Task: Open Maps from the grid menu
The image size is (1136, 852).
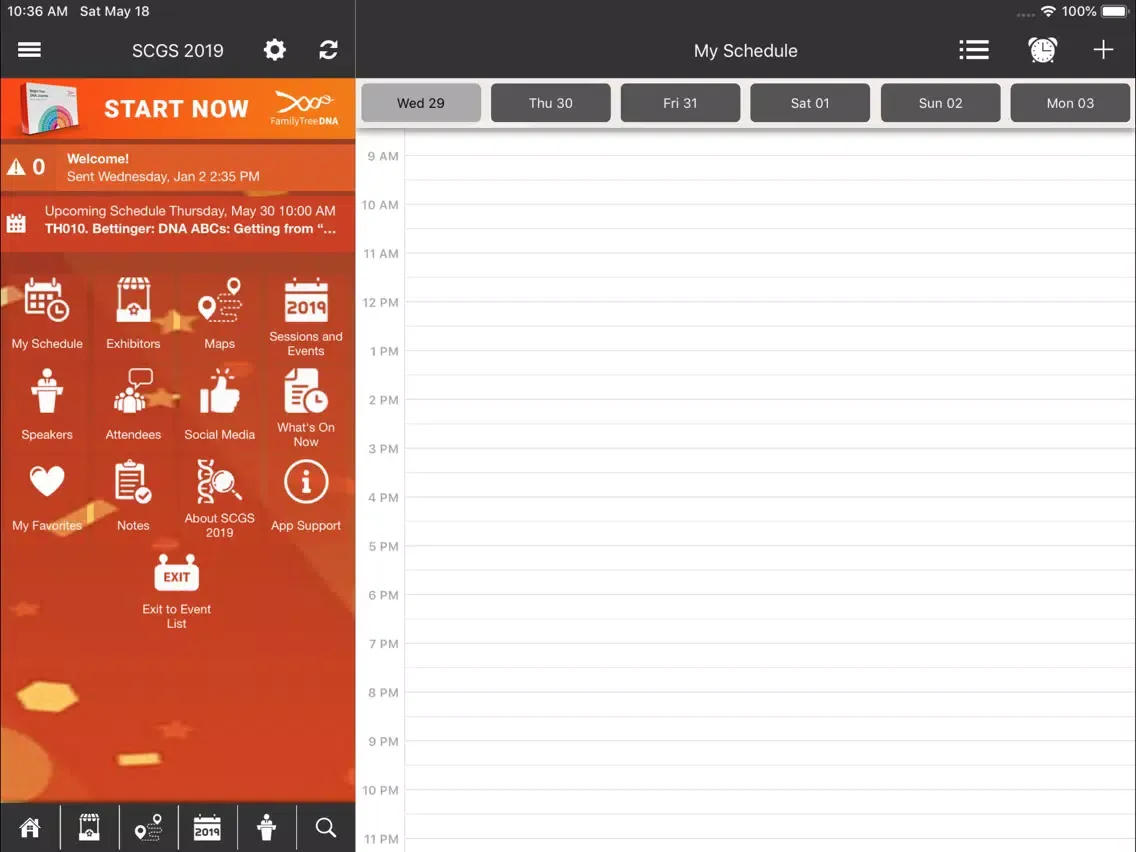Action: click(x=220, y=314)
